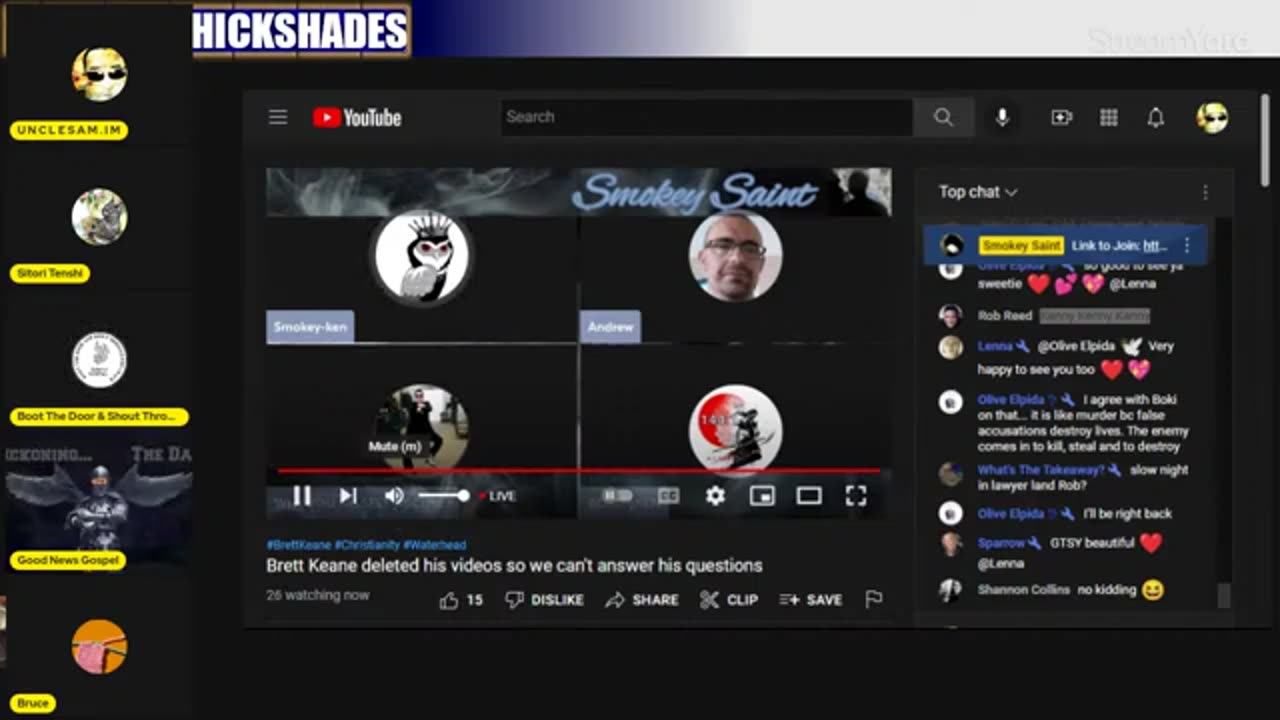Click Rob Reed chat username
Screen dimensions: 1280x720
pos(1005,315)
